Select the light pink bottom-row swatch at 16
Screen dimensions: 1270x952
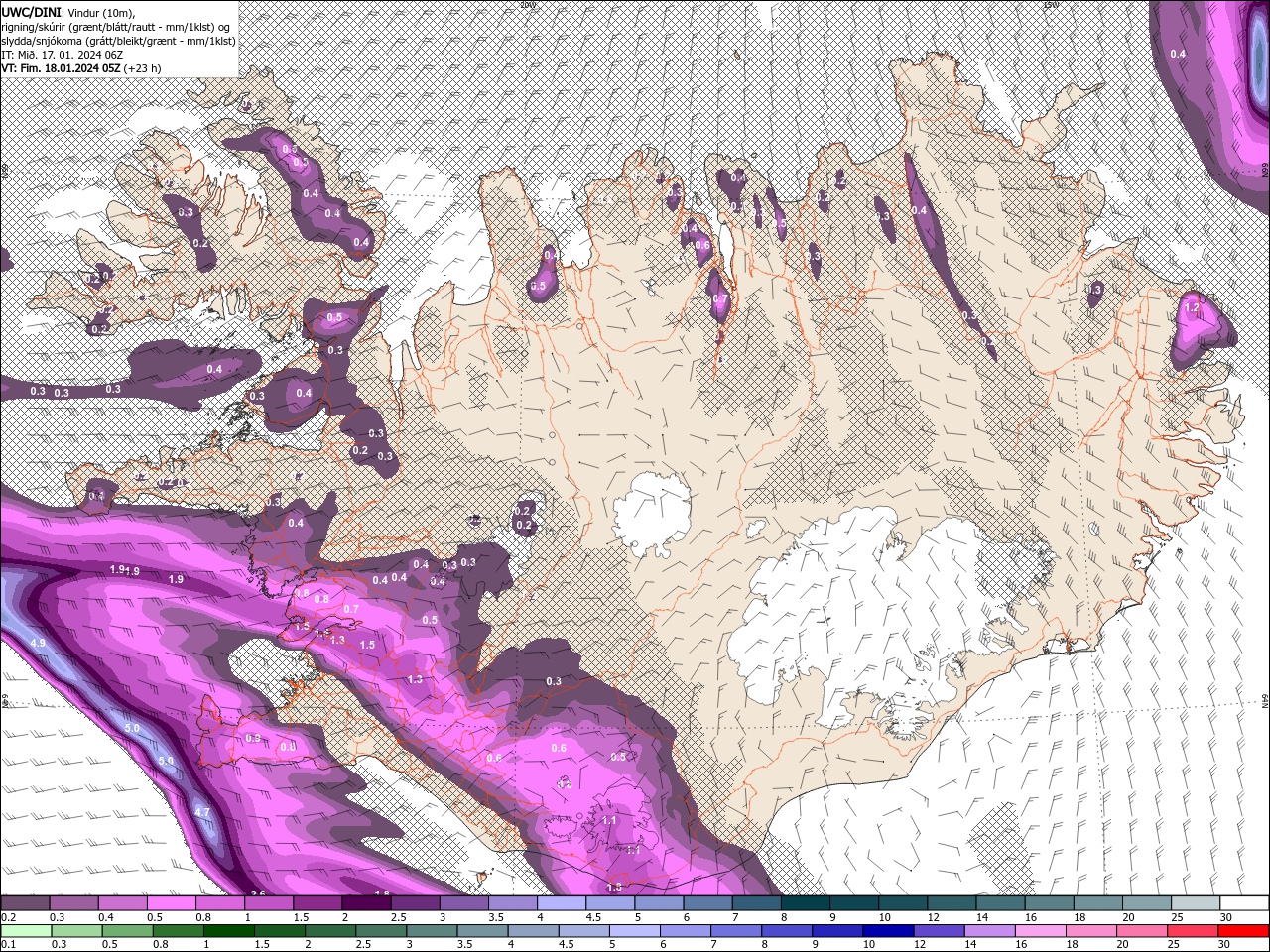1039,931
